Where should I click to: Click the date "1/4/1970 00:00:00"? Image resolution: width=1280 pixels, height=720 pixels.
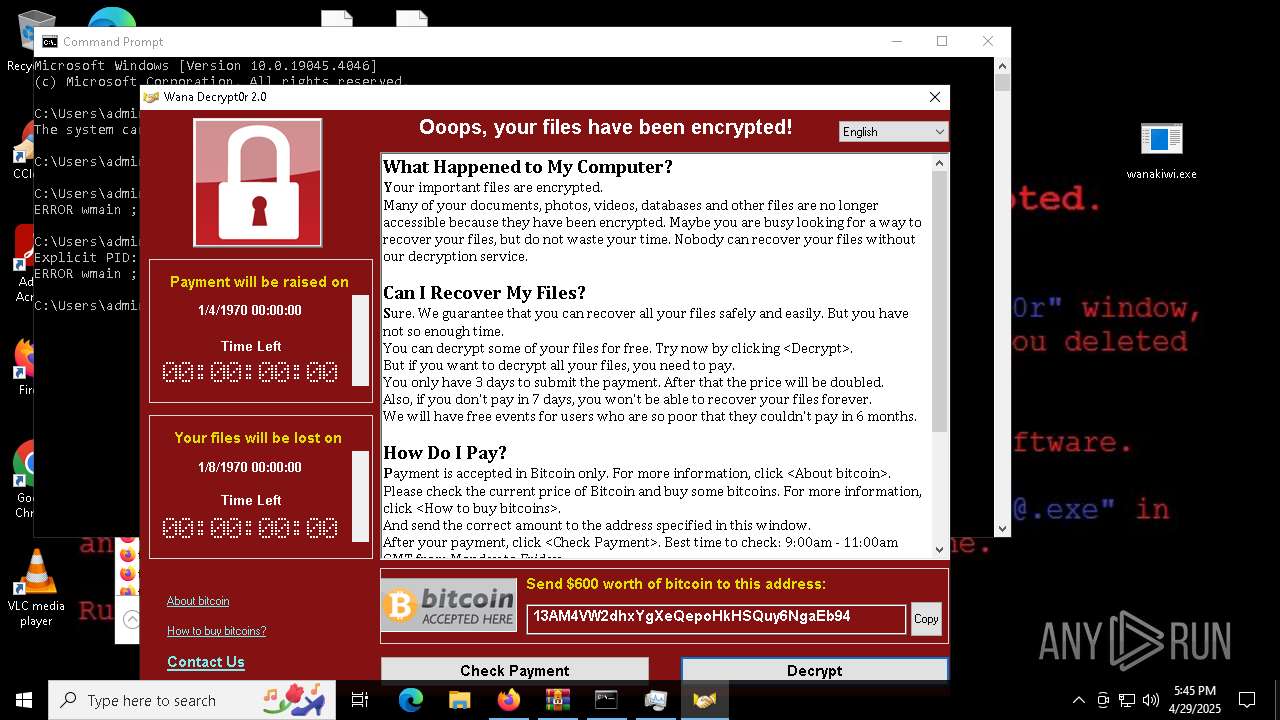pyautogui.click(x=250, y=310)
